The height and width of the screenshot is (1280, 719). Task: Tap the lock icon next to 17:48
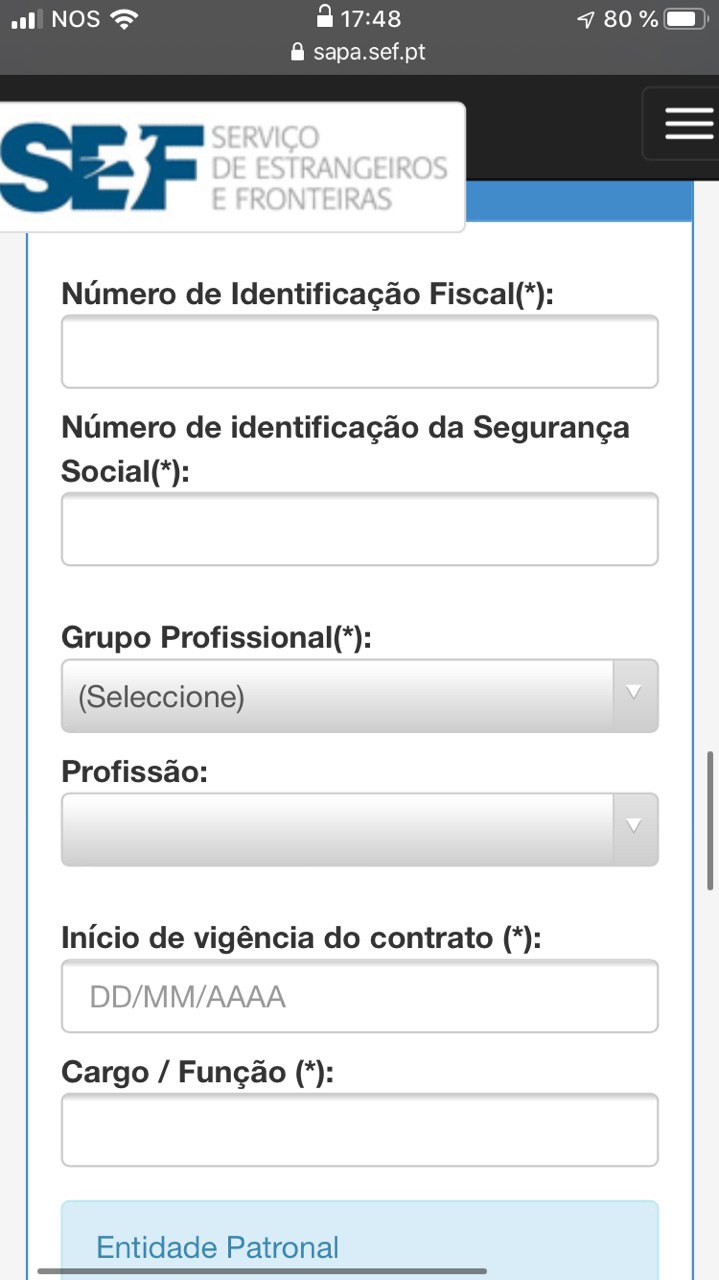[324, 16]
